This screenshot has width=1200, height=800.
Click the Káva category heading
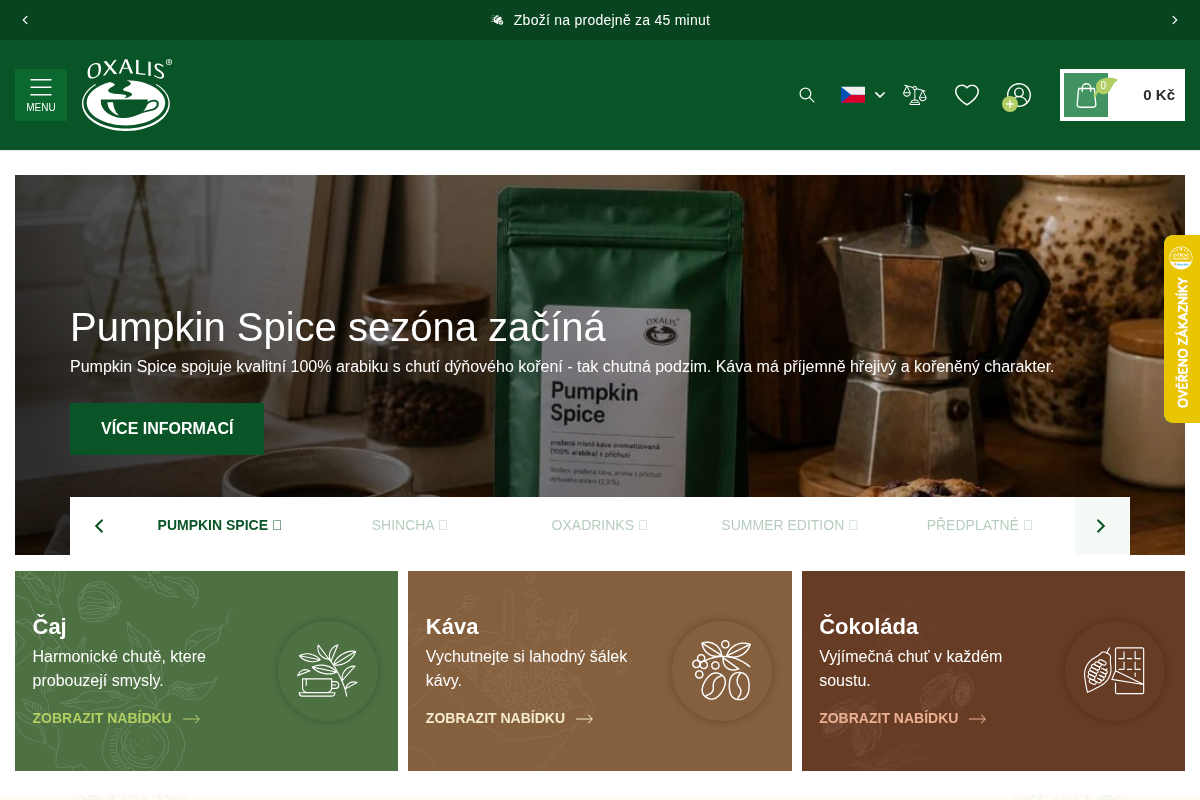452,626
